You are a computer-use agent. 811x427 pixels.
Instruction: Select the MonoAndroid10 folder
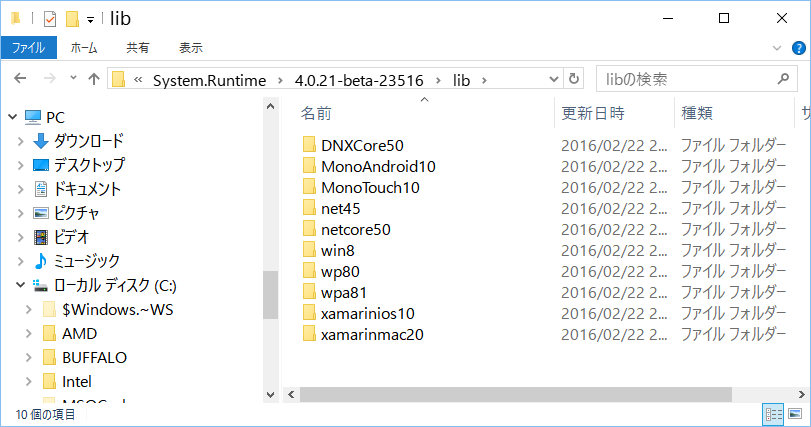coord(378,166)
